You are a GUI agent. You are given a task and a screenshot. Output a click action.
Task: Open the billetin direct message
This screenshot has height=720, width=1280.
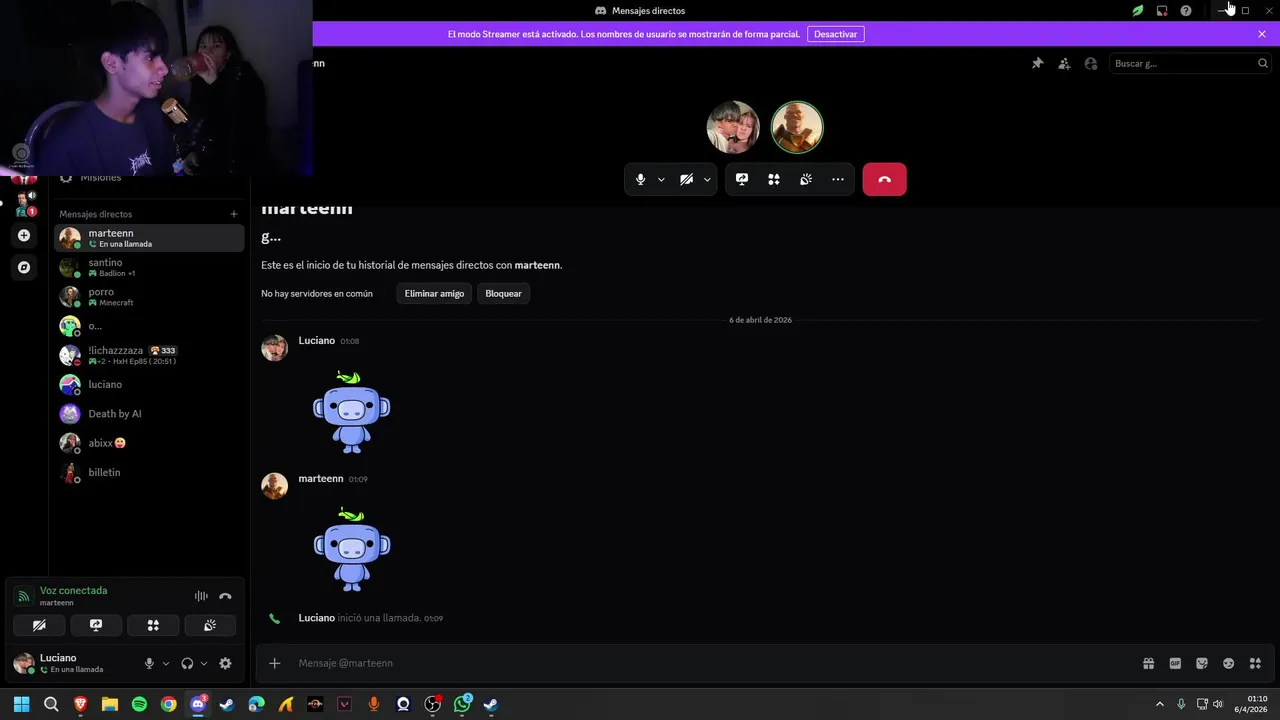(x=149, y=472)
